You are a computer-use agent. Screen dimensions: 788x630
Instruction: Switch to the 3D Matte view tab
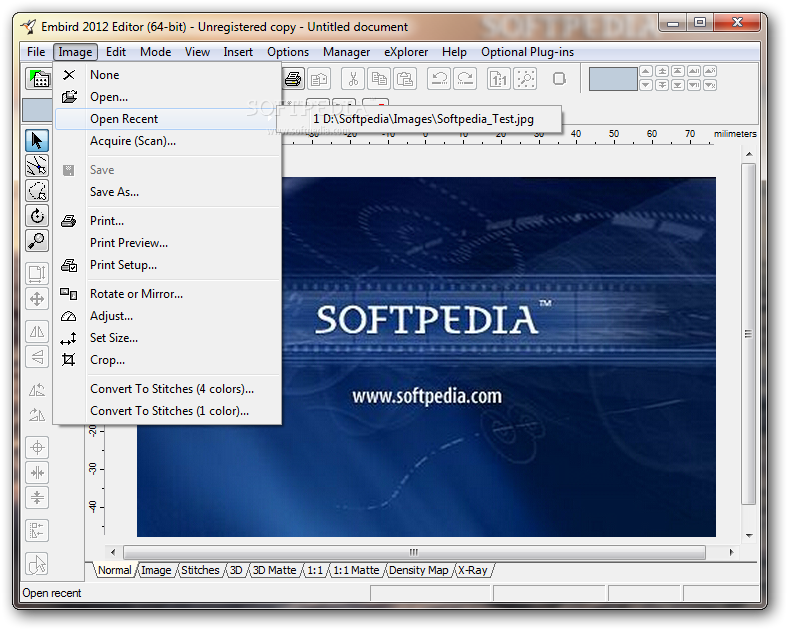[274, 570]
